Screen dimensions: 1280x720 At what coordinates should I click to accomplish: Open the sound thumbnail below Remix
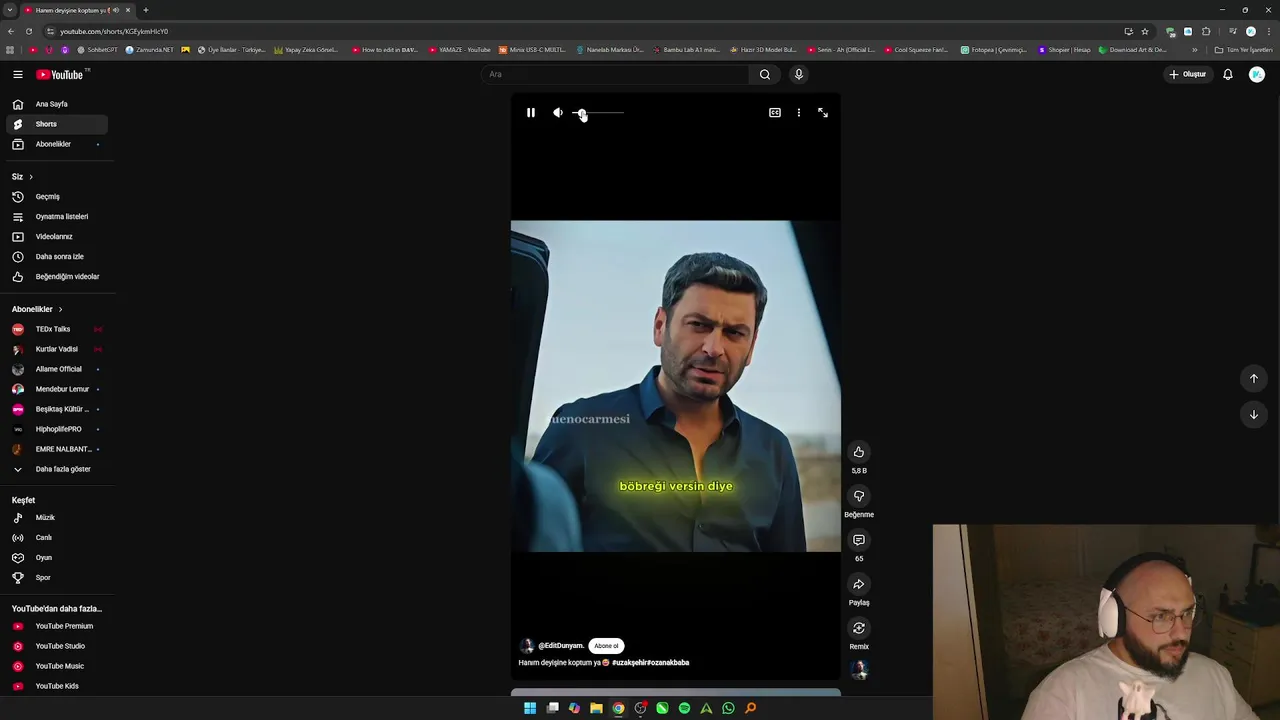(x=859, y=670)
